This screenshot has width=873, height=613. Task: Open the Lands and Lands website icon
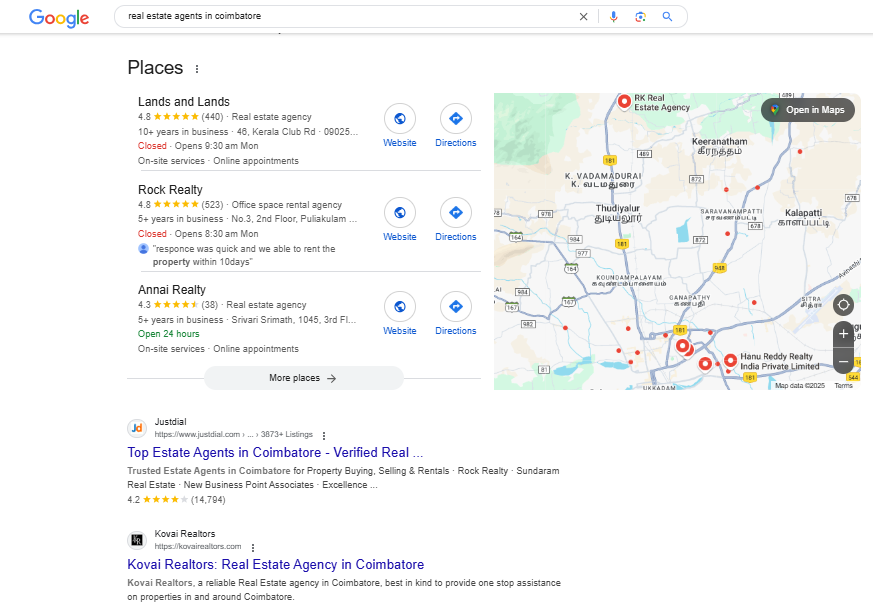(x=400, y=119)
